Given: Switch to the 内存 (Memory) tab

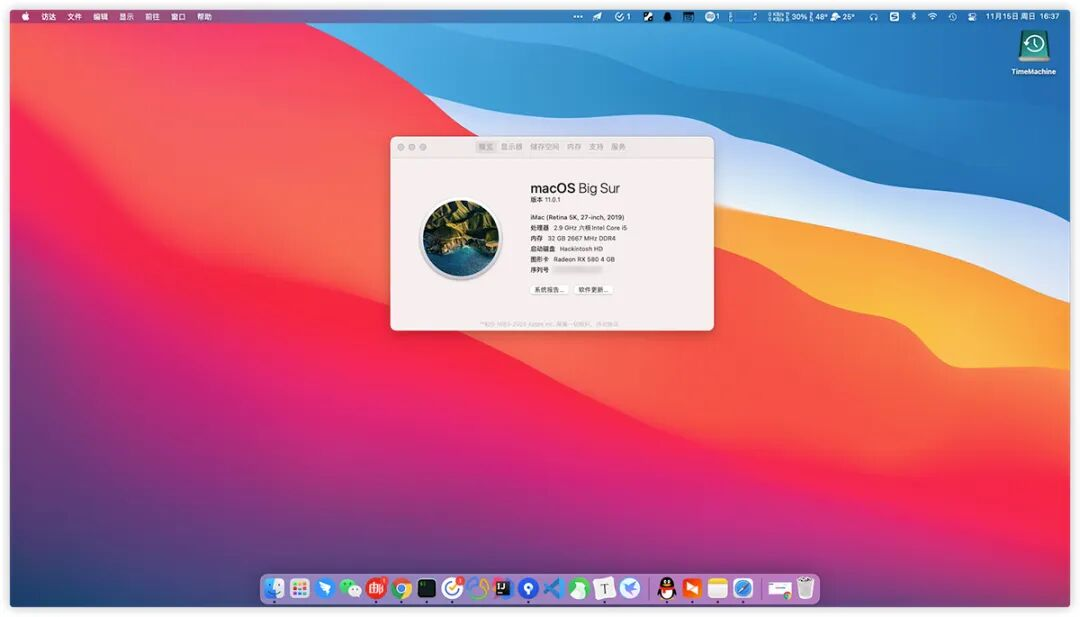Looking at the screenshot, I should click(574, 147).
